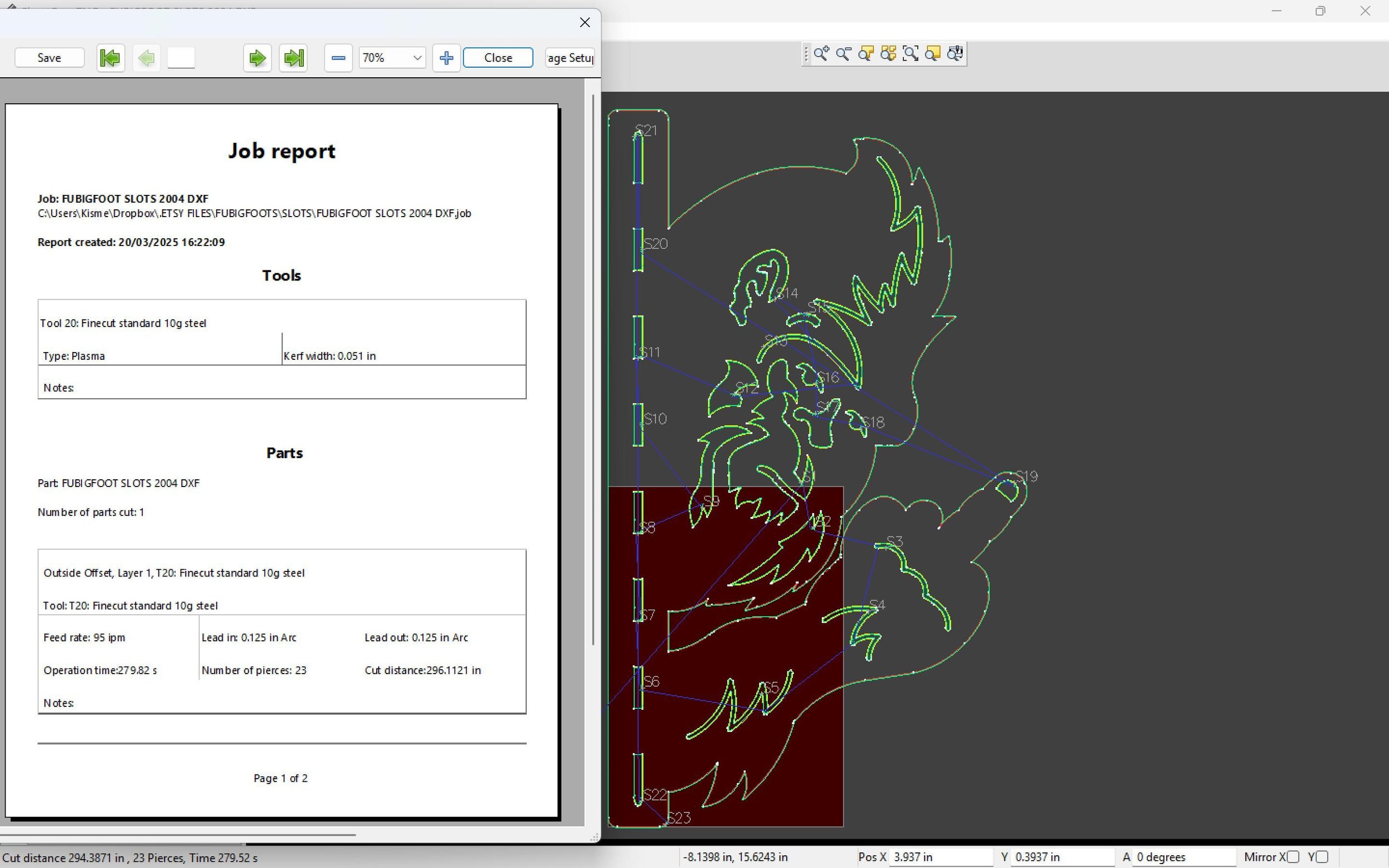The width and height of the screenshot is (1389, 868).
Task: Go to first report page
Action: click(x=110, y=57)
